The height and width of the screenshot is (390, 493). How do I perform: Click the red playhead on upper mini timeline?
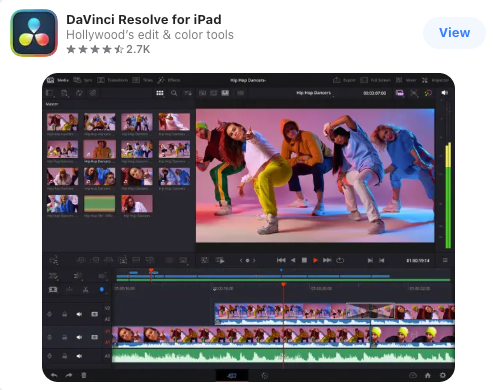(151, 270)
